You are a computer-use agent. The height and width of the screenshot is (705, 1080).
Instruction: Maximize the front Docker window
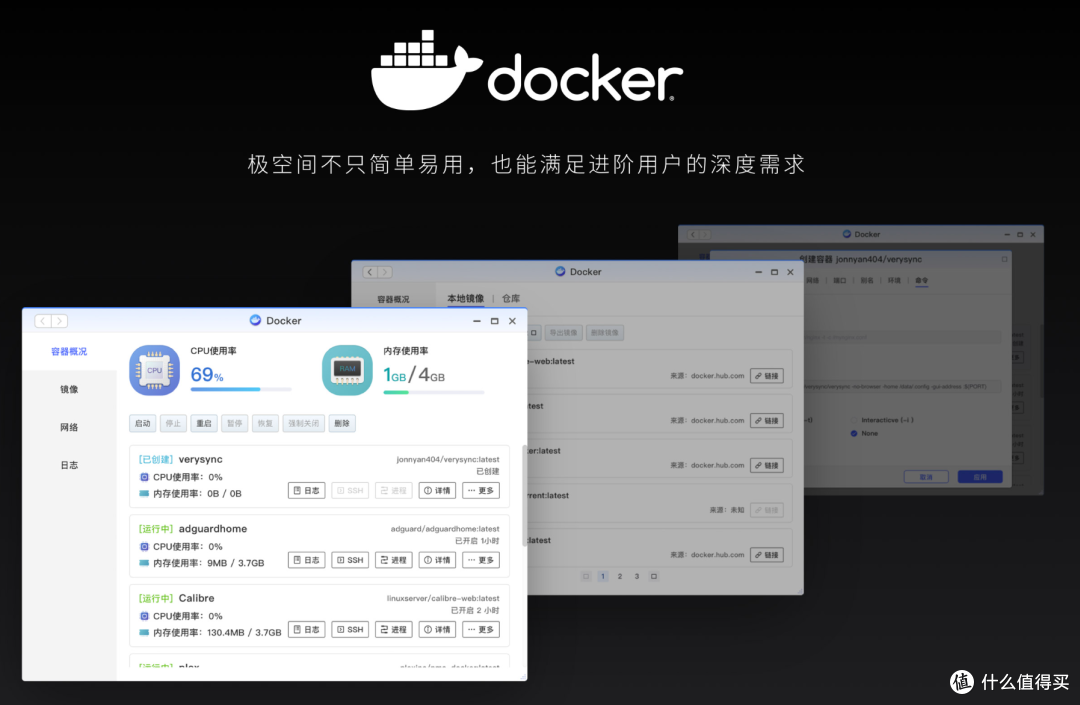click(x=494, y=321)
